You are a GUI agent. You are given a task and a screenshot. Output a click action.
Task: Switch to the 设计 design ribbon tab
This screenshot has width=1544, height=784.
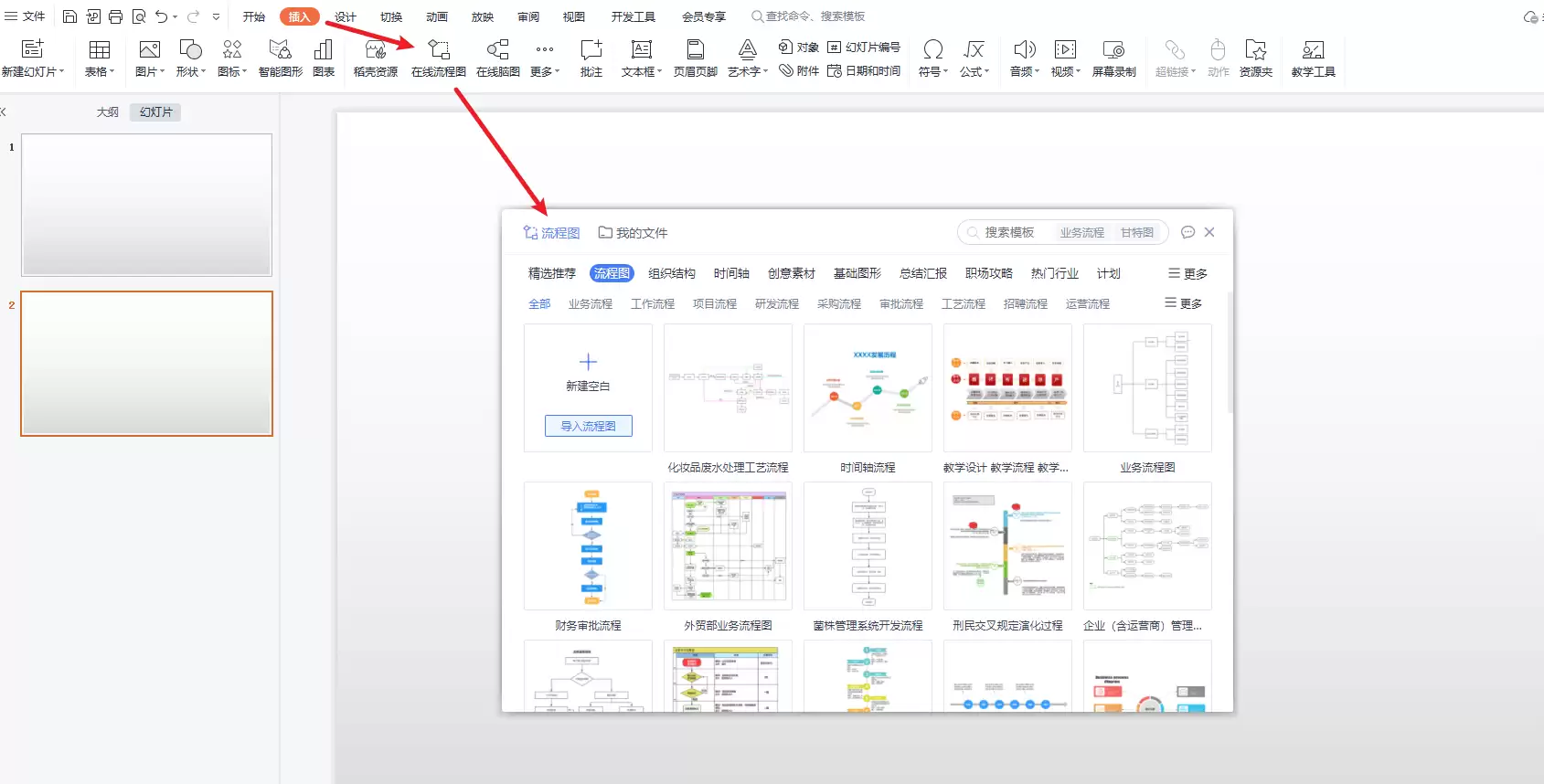pos(346,16)
